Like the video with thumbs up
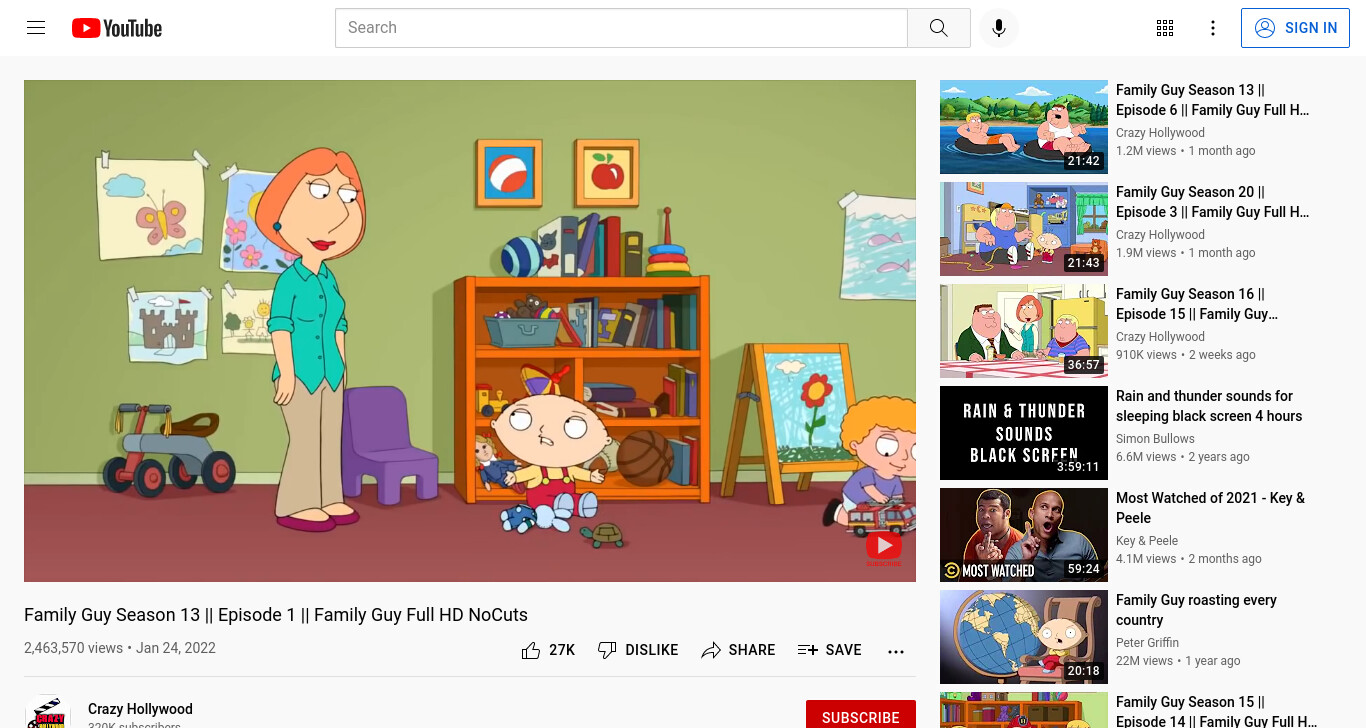The height and width of the screenshot is (728, 1366). tap(548, 650)
